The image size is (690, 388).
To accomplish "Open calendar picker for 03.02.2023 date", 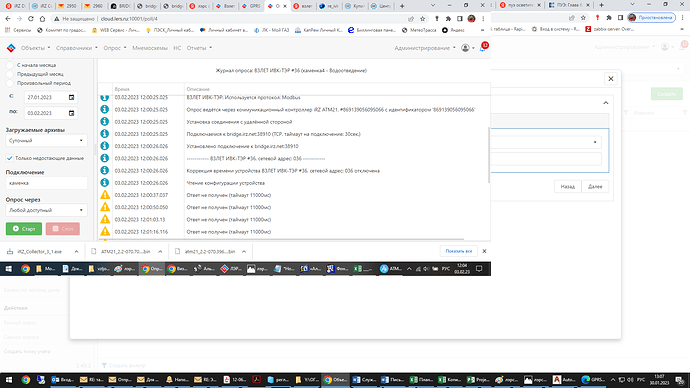I will tap(71, 113).
